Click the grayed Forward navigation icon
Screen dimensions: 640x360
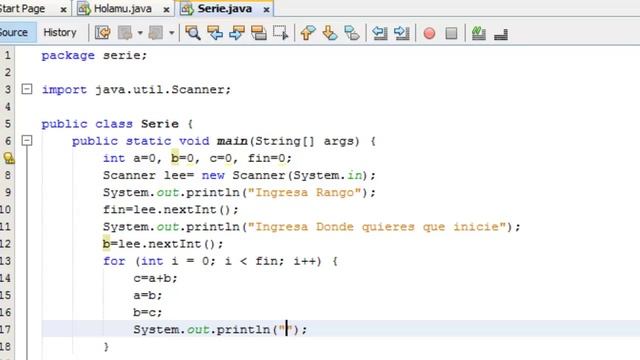coord(156,33)
